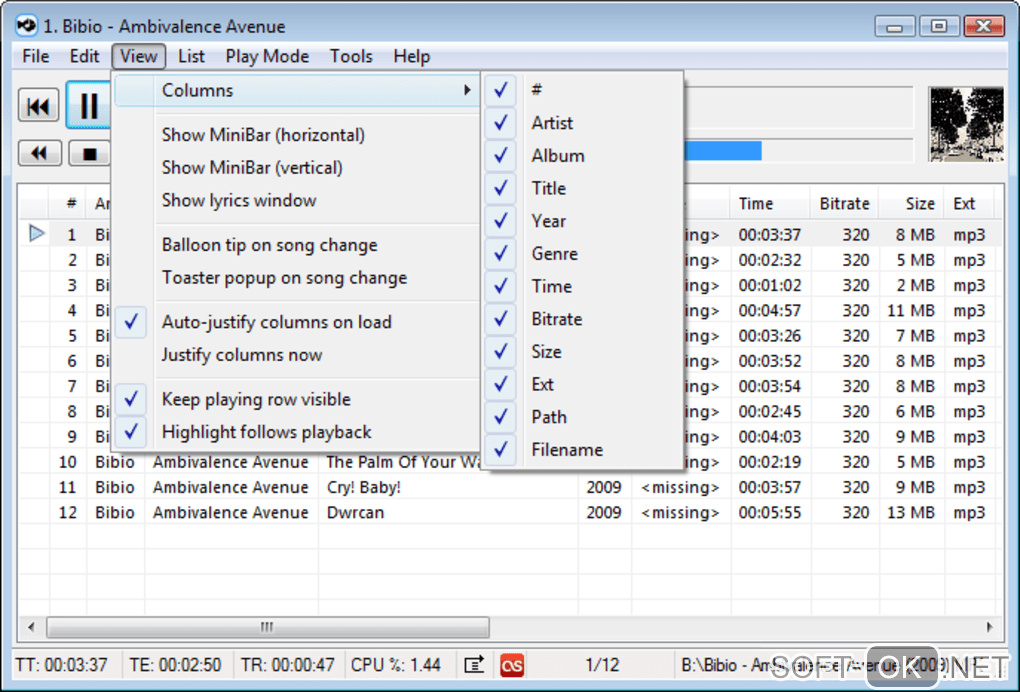Click the scroll right arrow
The width and height of the screenshot is (1020, 692).
click(x=989, y=627)
